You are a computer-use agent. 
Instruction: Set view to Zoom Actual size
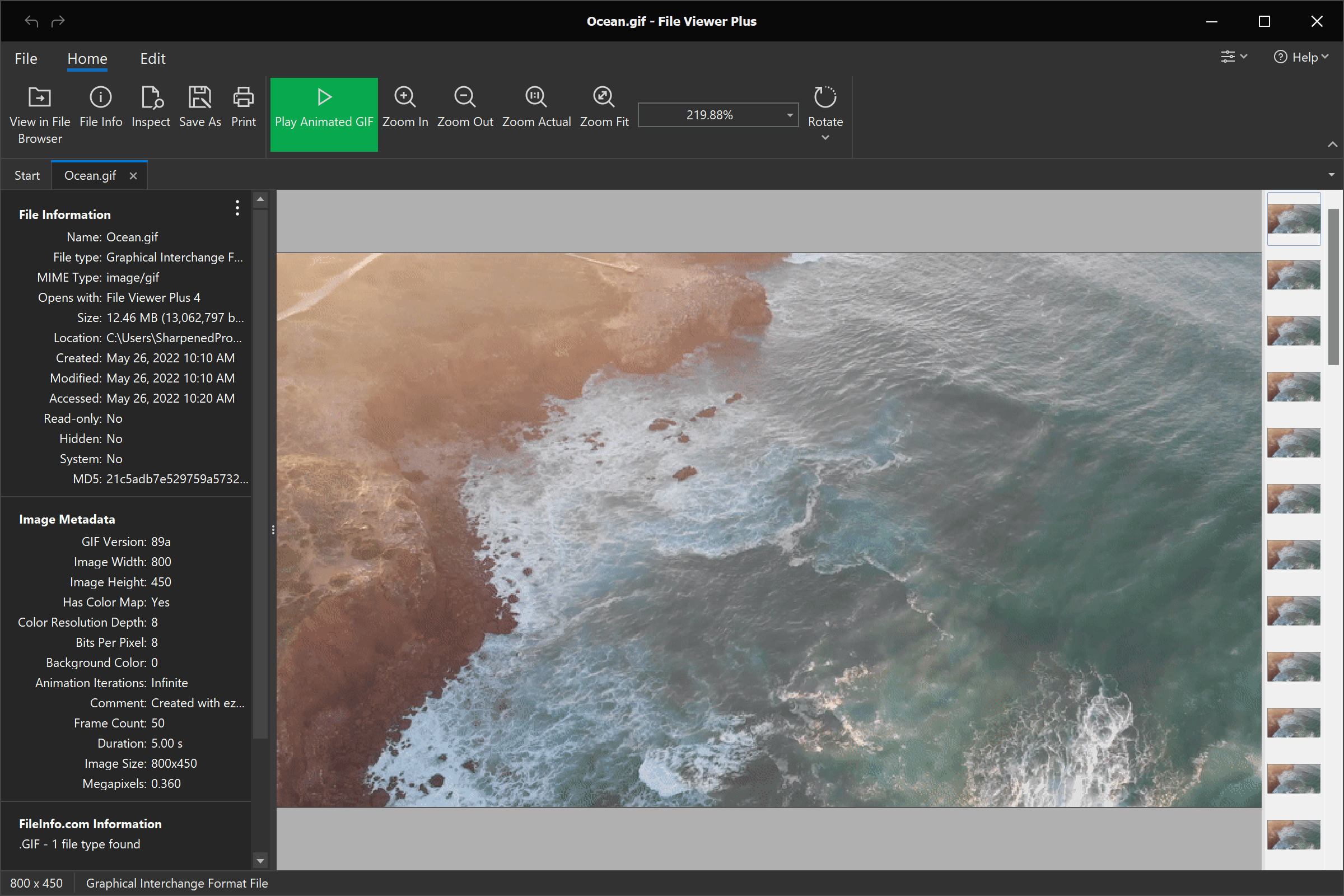point(536,109)
